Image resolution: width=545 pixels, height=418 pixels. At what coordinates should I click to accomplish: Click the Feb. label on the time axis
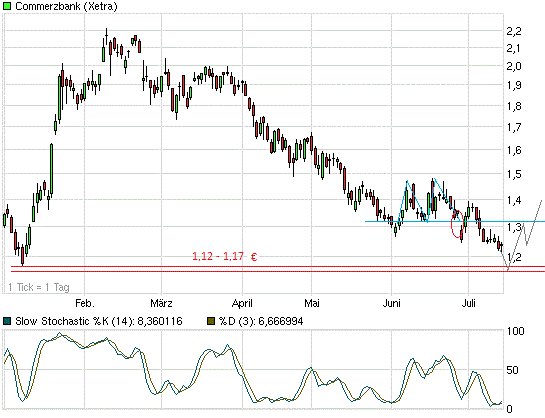tap(85, 303)
